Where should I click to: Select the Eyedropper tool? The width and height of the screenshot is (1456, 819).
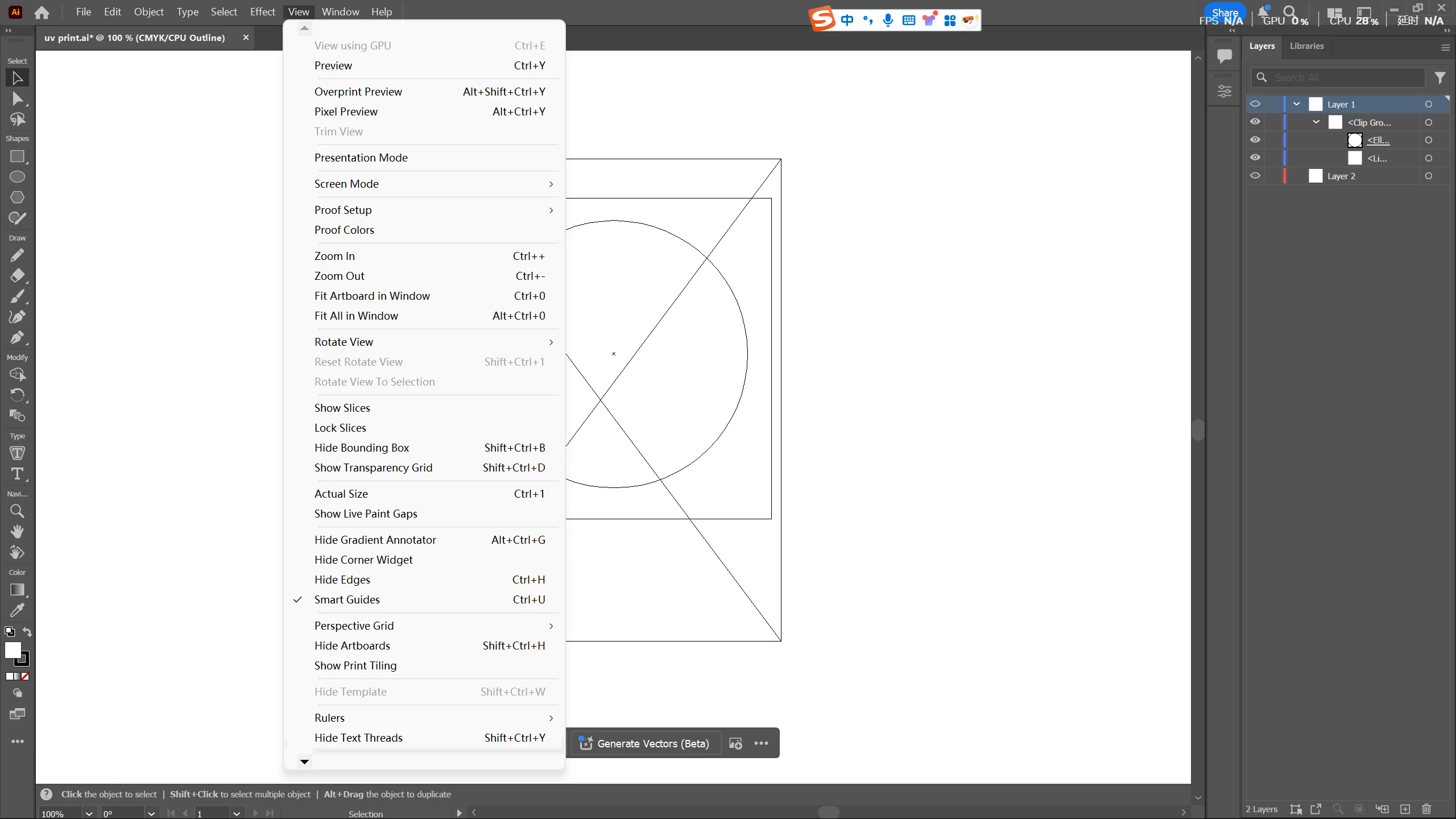pyautogui.click(x=17, y=610)
